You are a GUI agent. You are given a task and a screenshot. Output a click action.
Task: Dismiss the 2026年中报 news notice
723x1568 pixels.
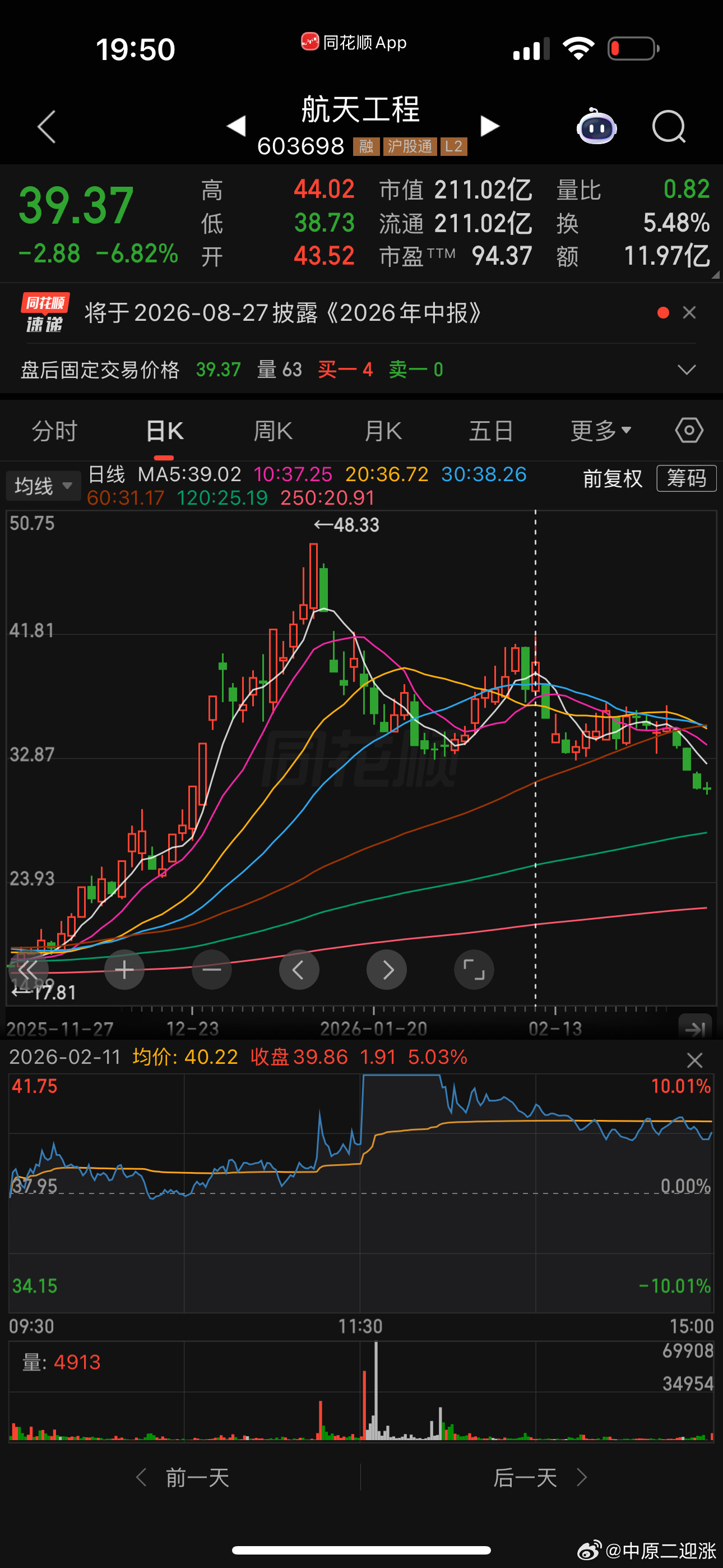[689, 313]
